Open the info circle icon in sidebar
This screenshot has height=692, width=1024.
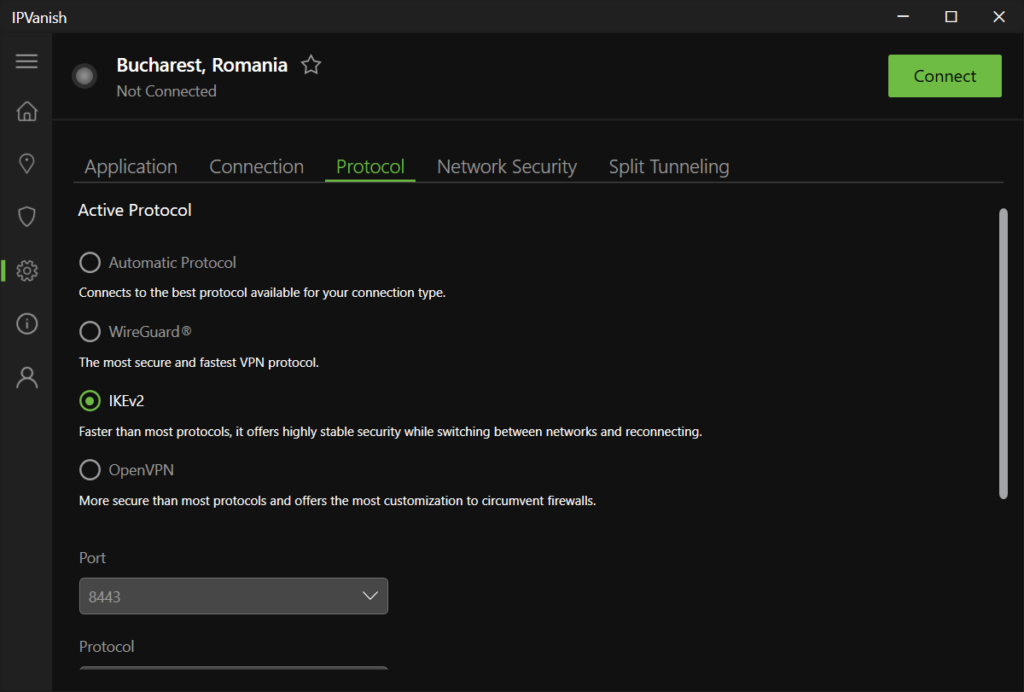pos(27,324)
